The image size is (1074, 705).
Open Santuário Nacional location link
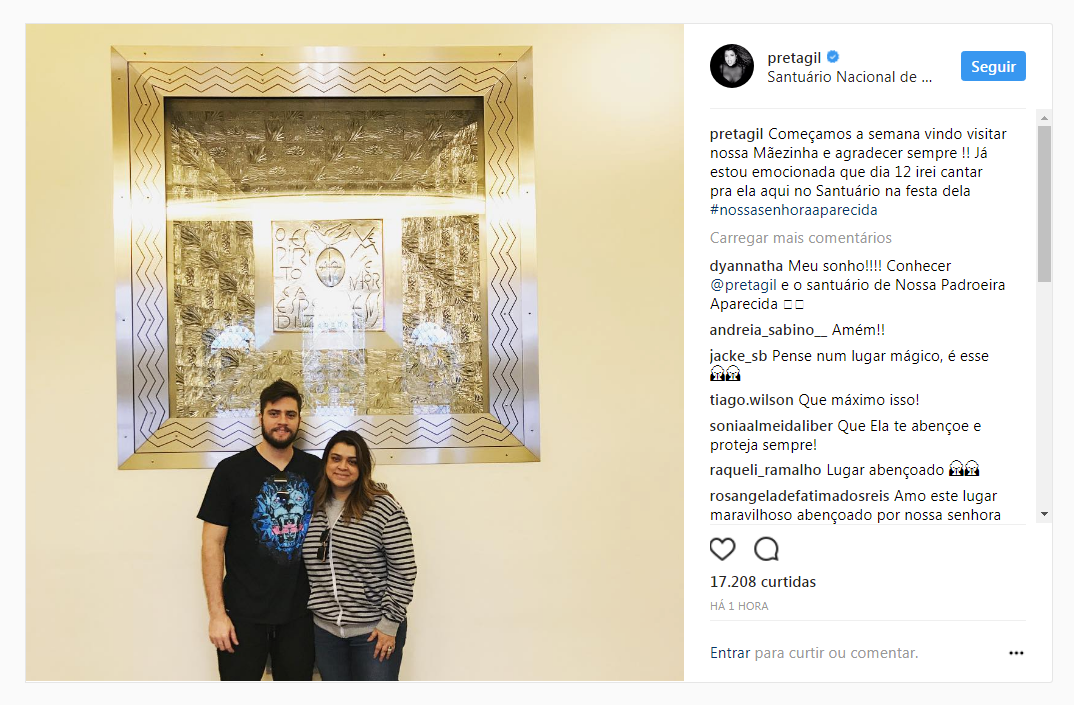tap(849, 77)
